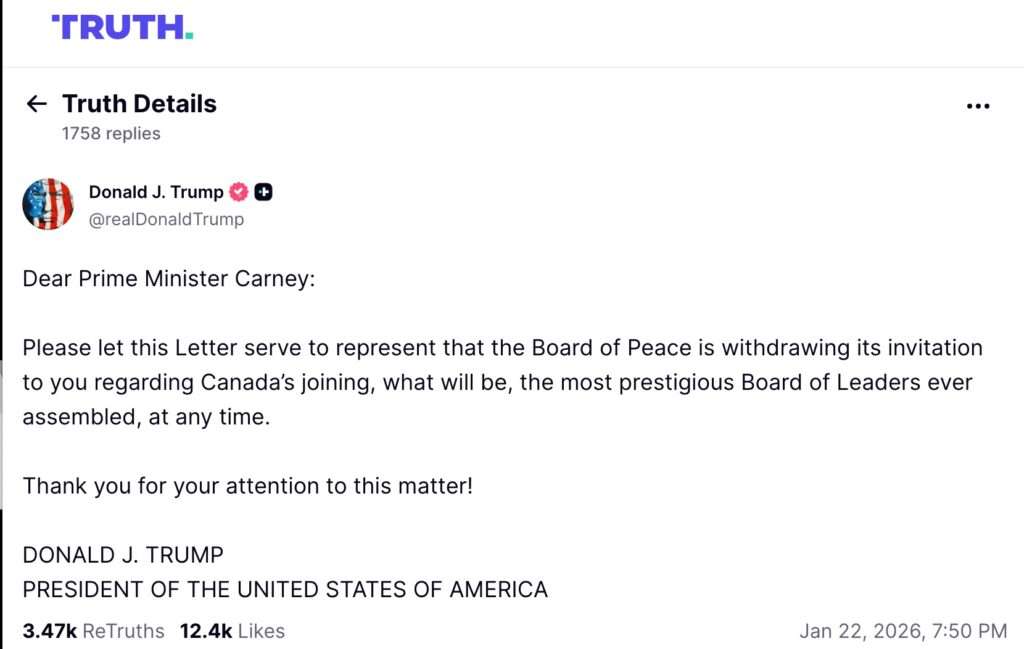Click the PRESIDENT OF THE UNITED STATES line

(285, 589)
